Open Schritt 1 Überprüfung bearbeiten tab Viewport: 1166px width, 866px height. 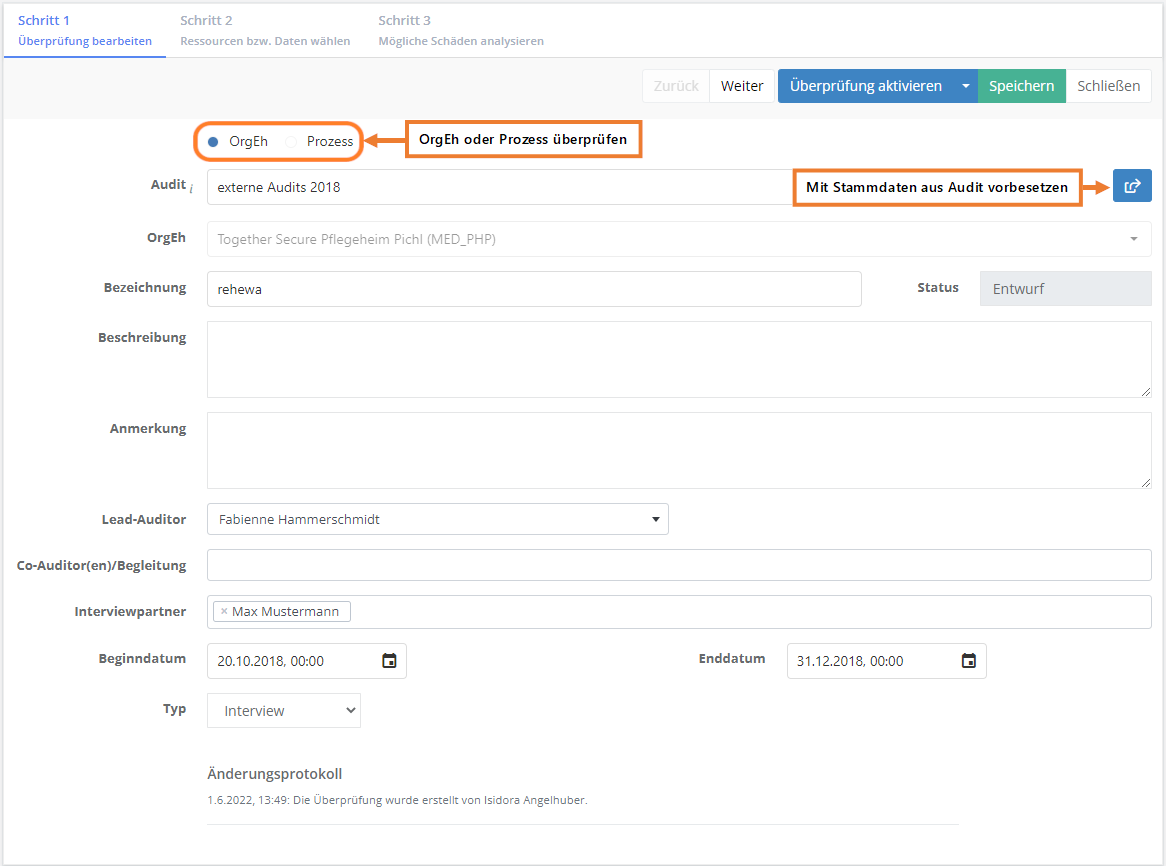85,30
